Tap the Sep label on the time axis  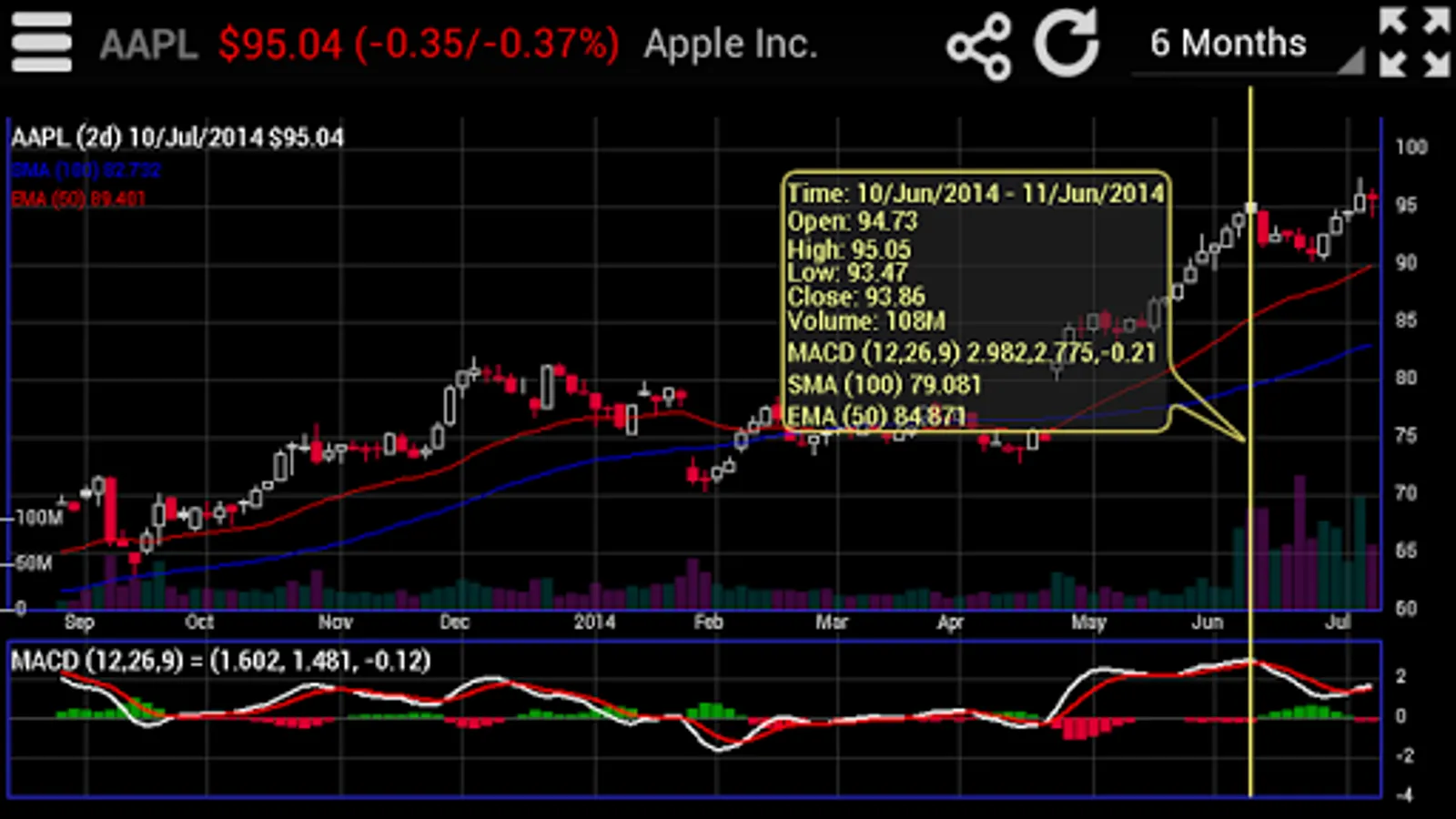pyautogui.click(x=79, y=622)
